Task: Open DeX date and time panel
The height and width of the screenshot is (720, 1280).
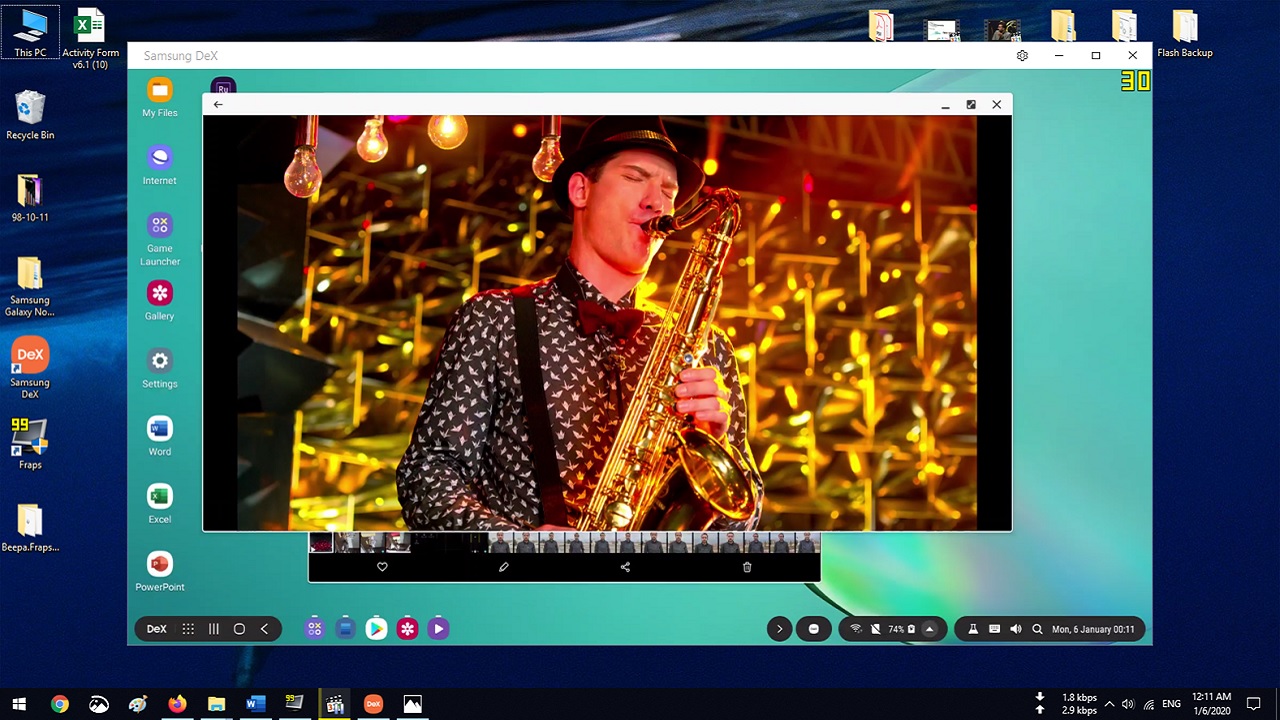Action: tap(1093, 629)
